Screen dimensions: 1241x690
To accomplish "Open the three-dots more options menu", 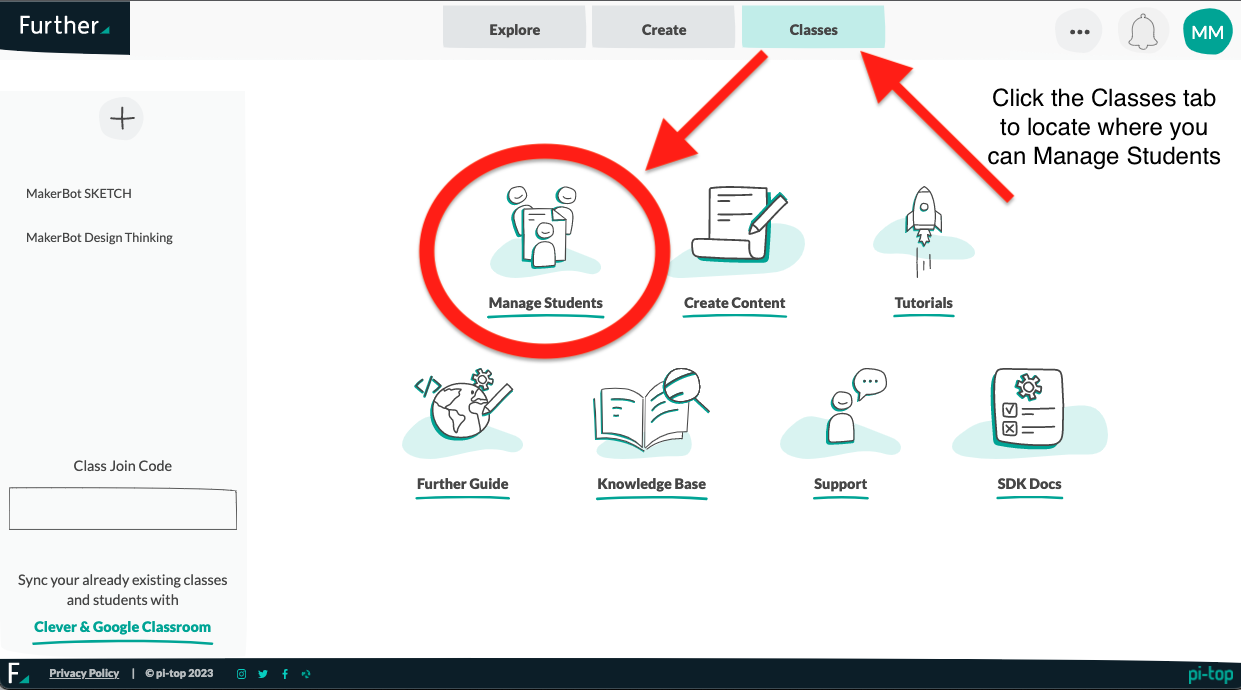I will pyautogui.click(x=1079, y=31).
